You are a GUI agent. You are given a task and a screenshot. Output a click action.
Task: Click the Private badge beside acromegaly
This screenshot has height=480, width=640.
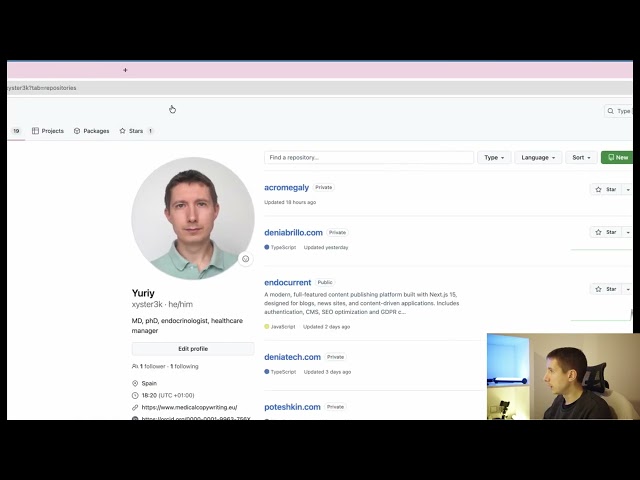click(x=324, y=187)
